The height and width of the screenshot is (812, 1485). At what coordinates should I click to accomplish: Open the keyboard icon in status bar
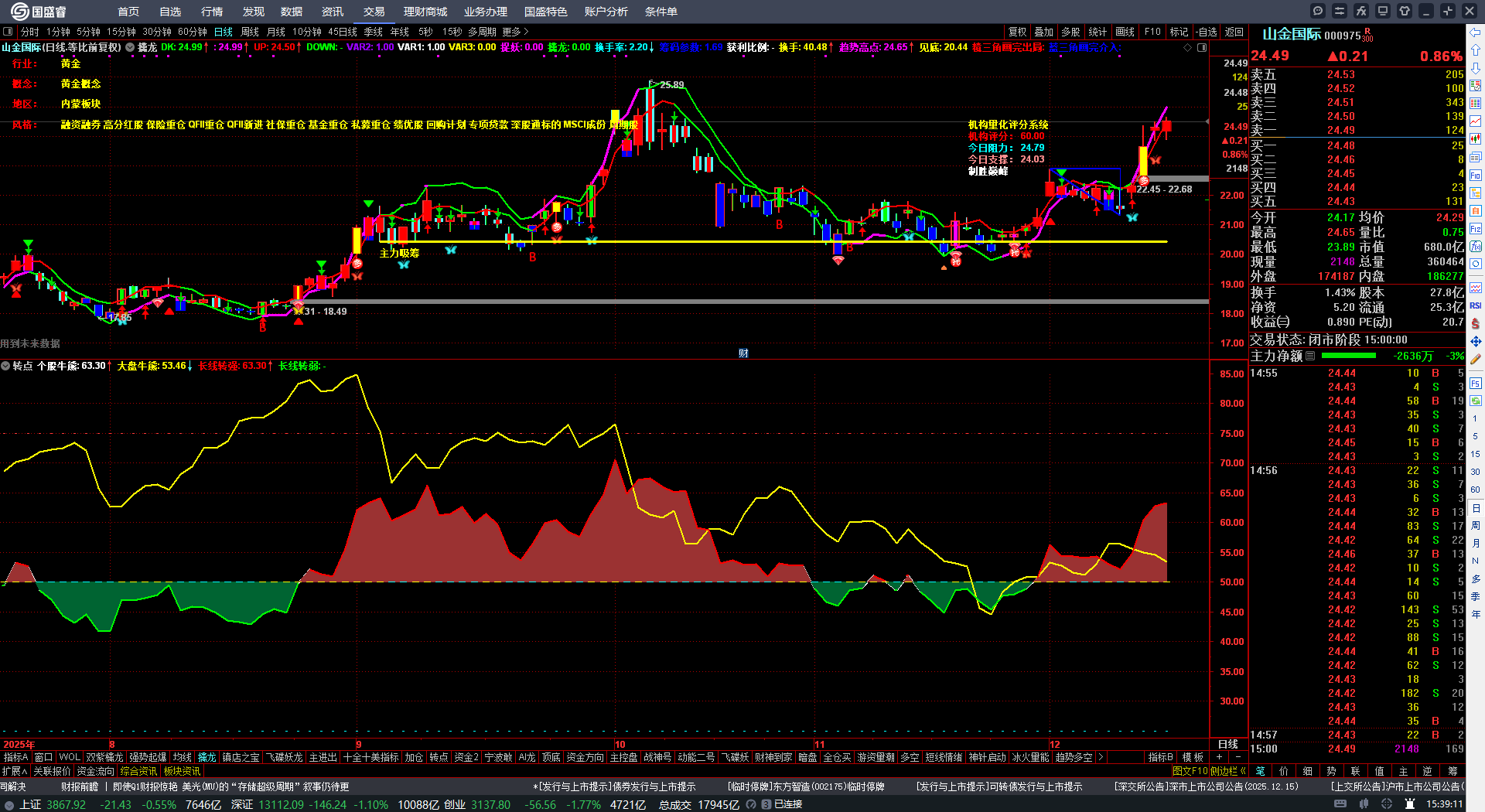coord(1340,804)
